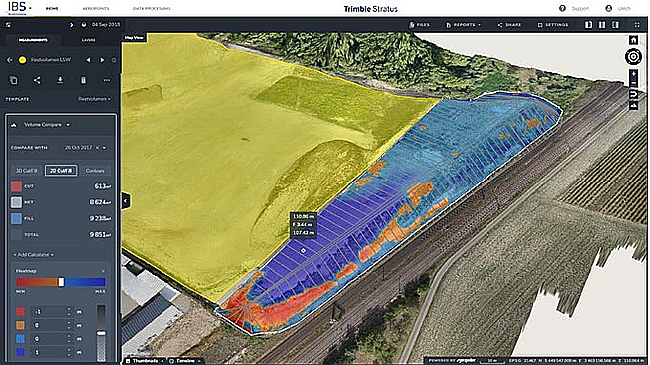Click the Add Calculator button
This screenshot has height=365, width=650.
click(34, 255)
